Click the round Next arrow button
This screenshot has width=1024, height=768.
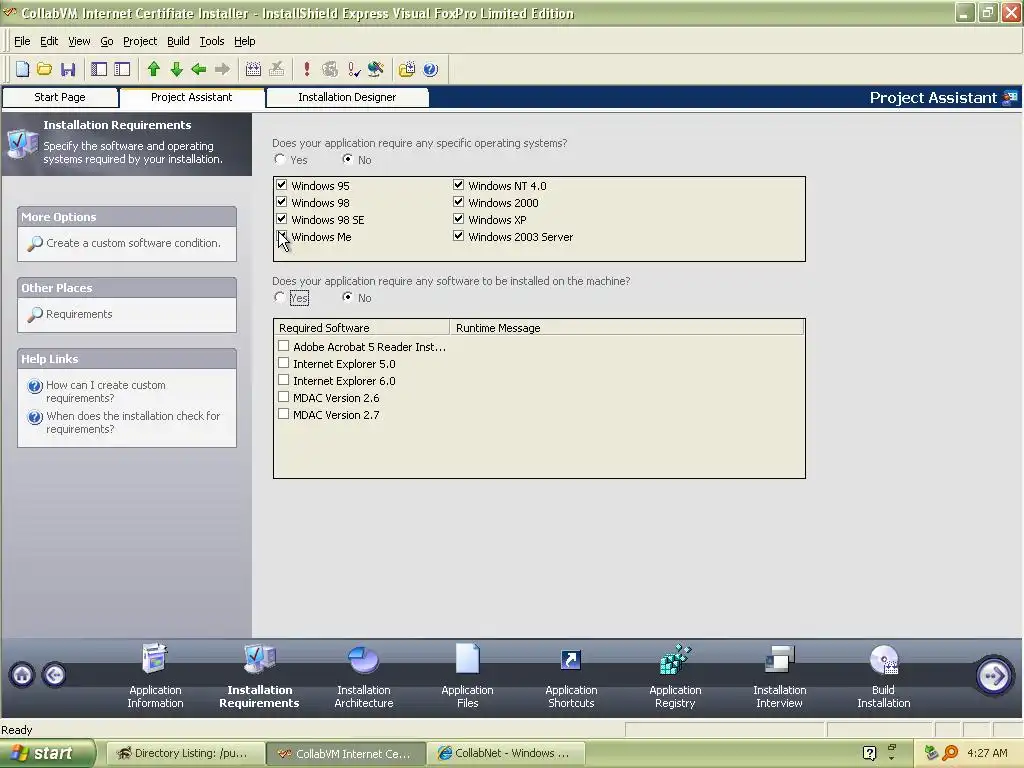(993, 676)
